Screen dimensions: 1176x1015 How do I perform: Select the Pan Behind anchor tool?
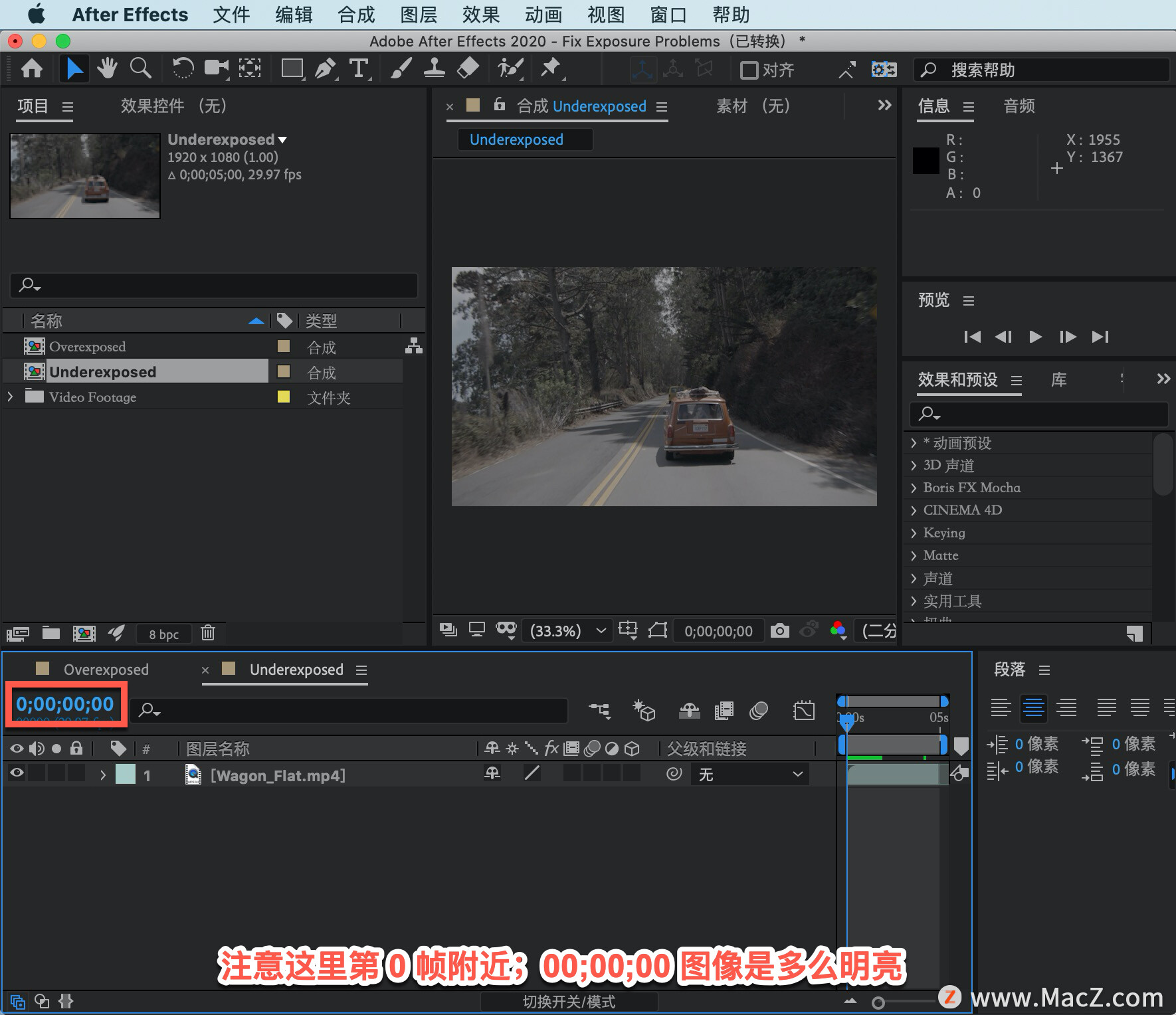point(250,68)
